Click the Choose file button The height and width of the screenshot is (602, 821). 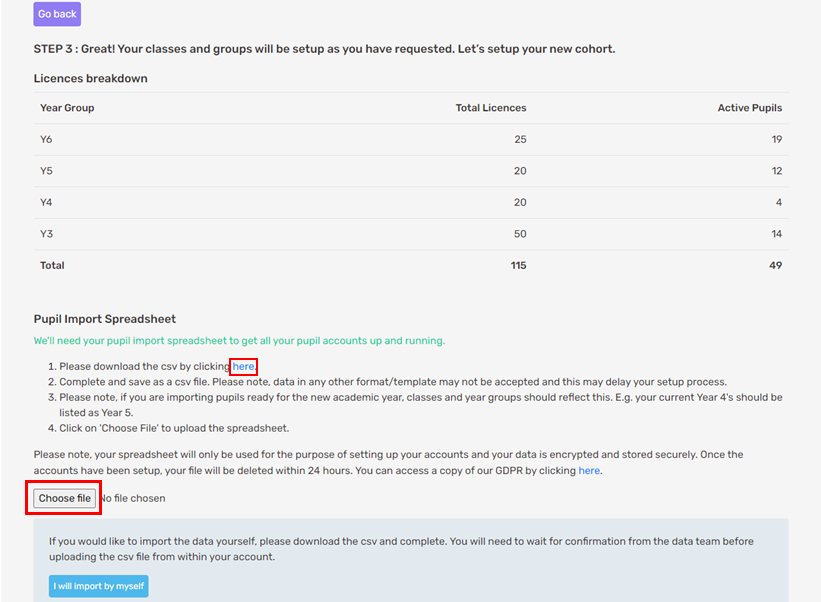pyautogui.click(x=64, y=498)
